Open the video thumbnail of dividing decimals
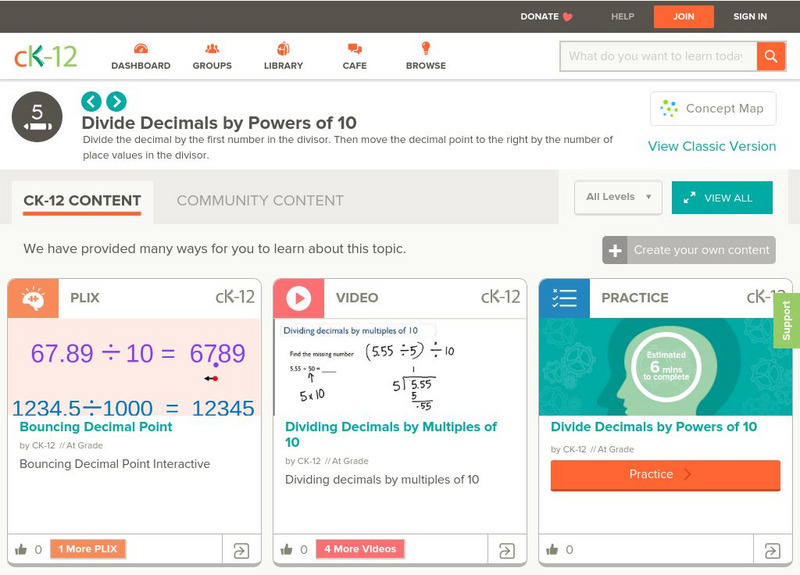Image resolution: width=800 pixels, height=575 pixels. 400,367
